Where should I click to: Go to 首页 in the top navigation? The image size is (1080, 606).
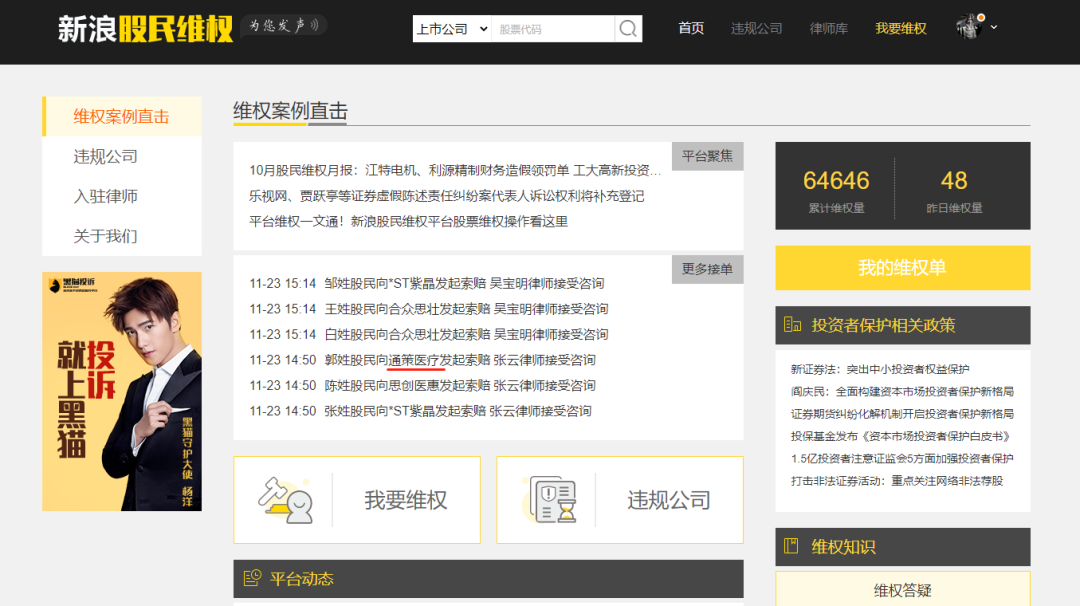pos(691,28)
